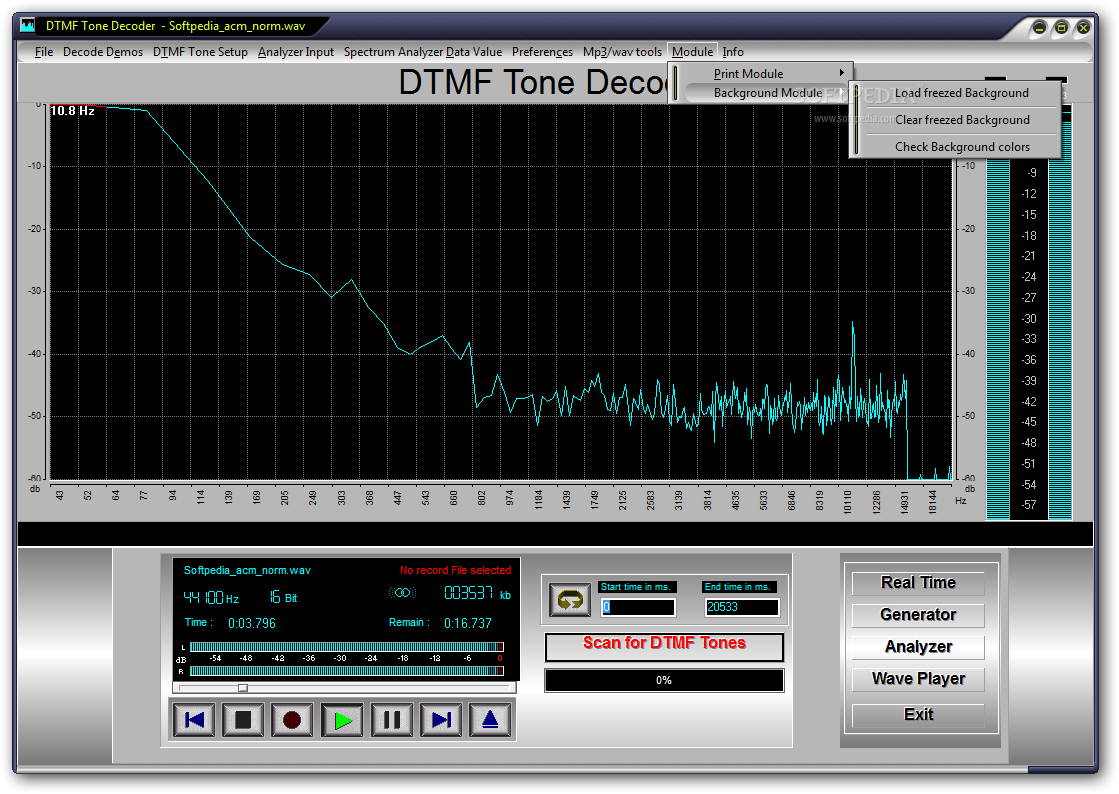The width and height of the screenshot is (1119, 794).
Task: Stop playback with the square button
Action: [x=243, y=720]
